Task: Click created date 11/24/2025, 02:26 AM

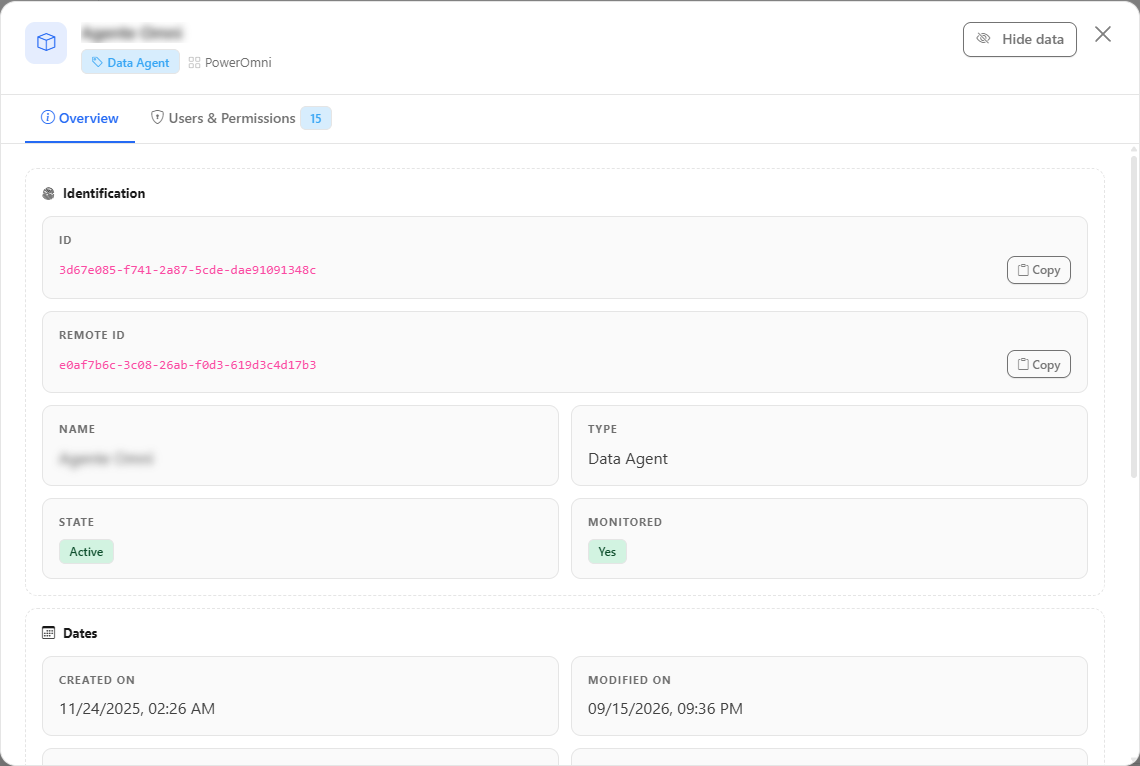Action: (x=137, y=709)
